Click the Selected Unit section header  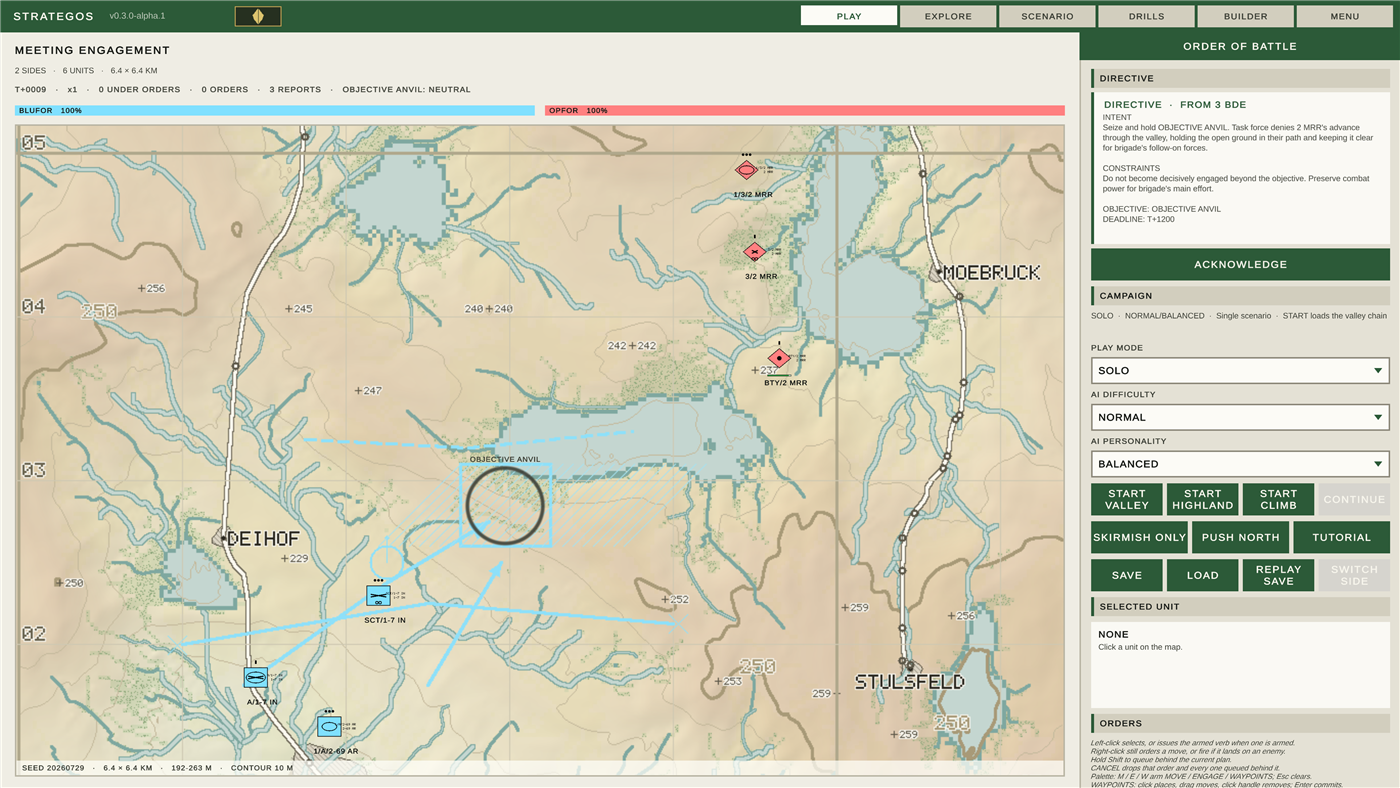(1240, 607)
